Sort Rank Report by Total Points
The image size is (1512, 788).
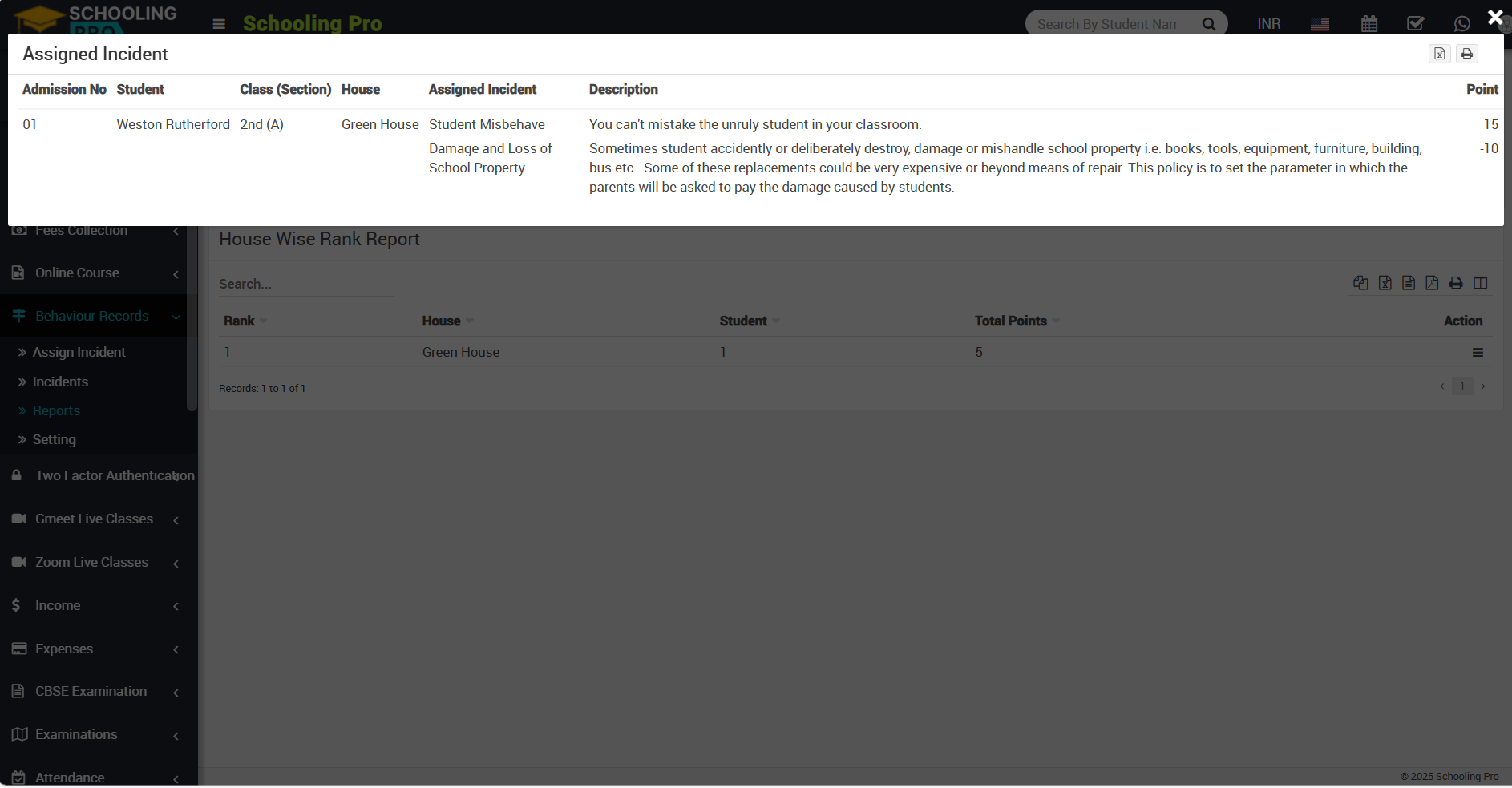(x=1017, y=321)
